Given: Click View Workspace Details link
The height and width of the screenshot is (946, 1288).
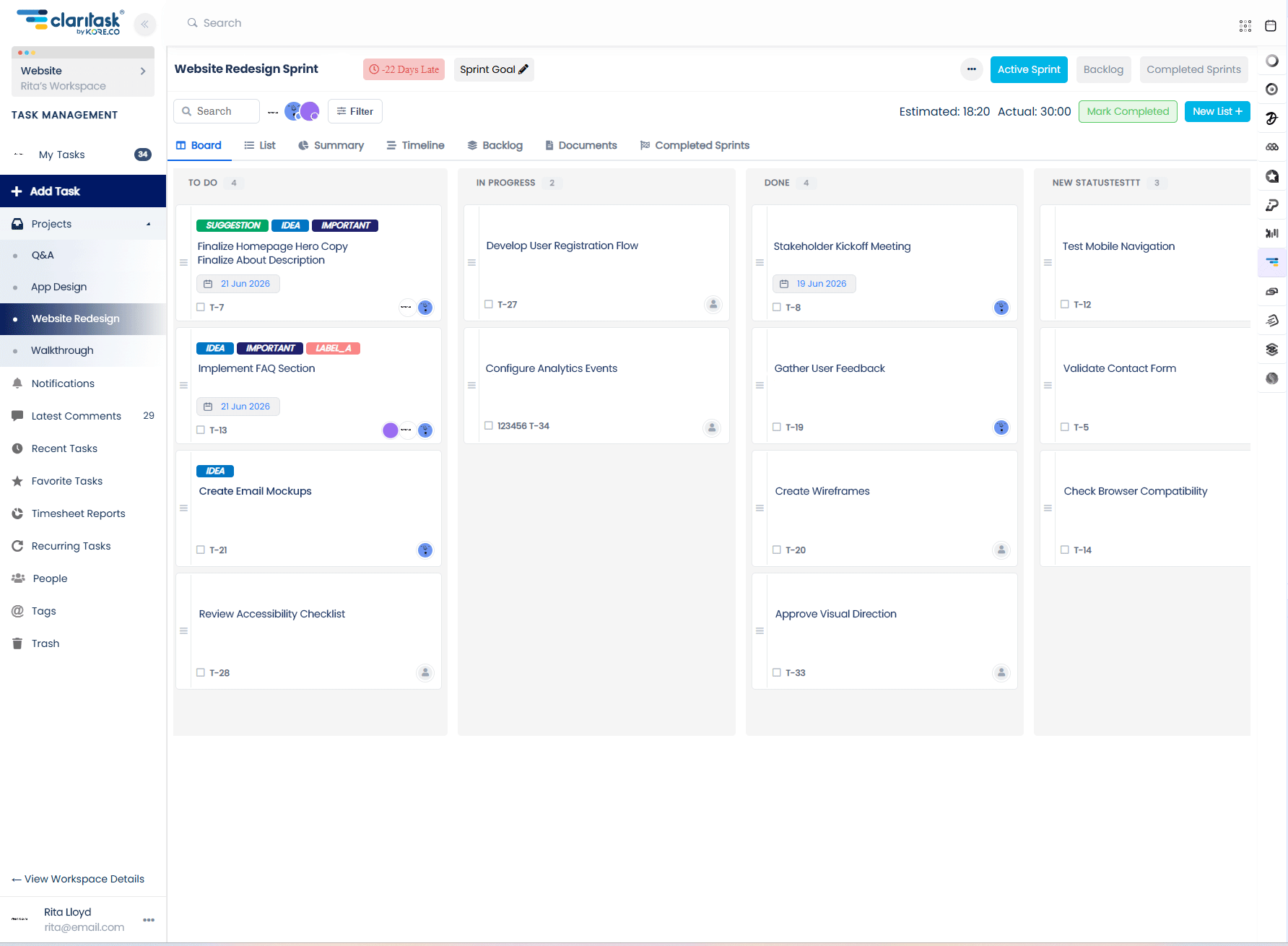Looking at the screenshot, I should pos(78,879).
